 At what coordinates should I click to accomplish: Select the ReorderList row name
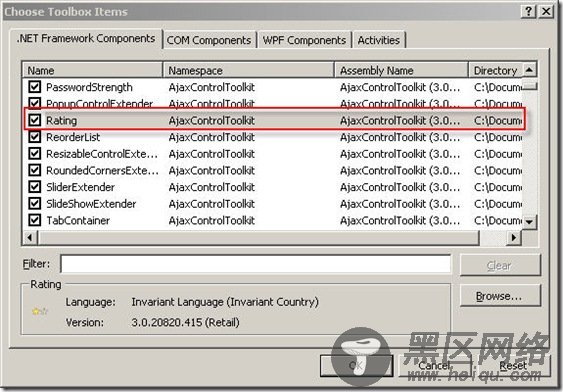73,137
